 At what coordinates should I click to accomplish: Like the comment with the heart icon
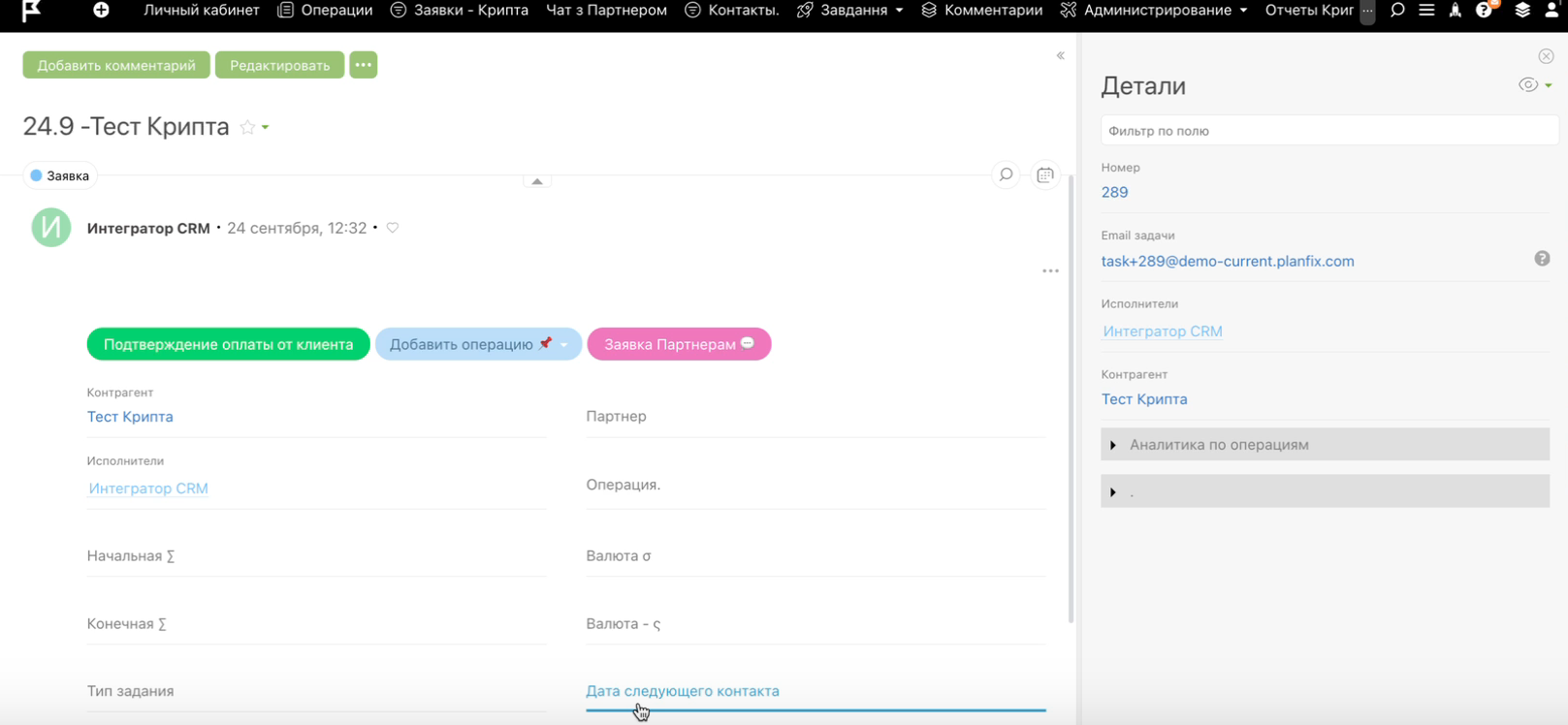(x=393, y=228)
